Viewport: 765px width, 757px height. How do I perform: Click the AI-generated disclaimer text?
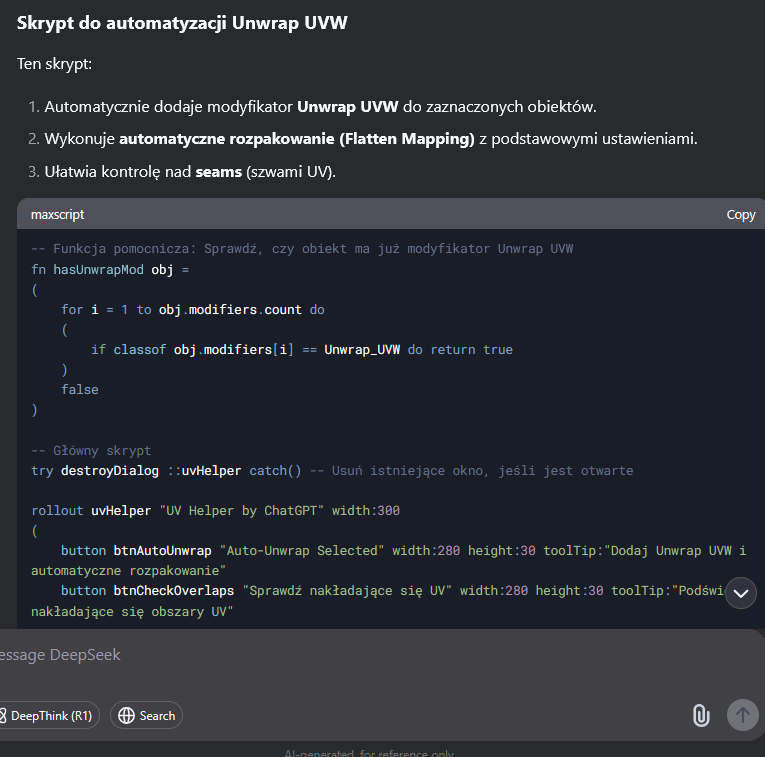368,752
